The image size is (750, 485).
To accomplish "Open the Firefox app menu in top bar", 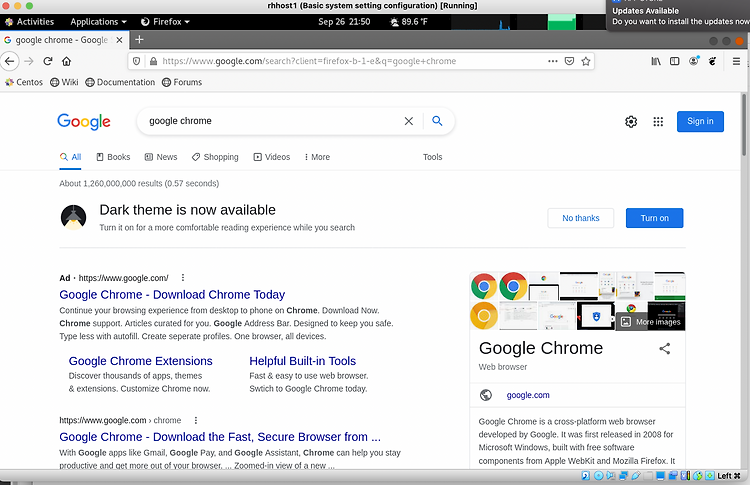I will [165, 22].
